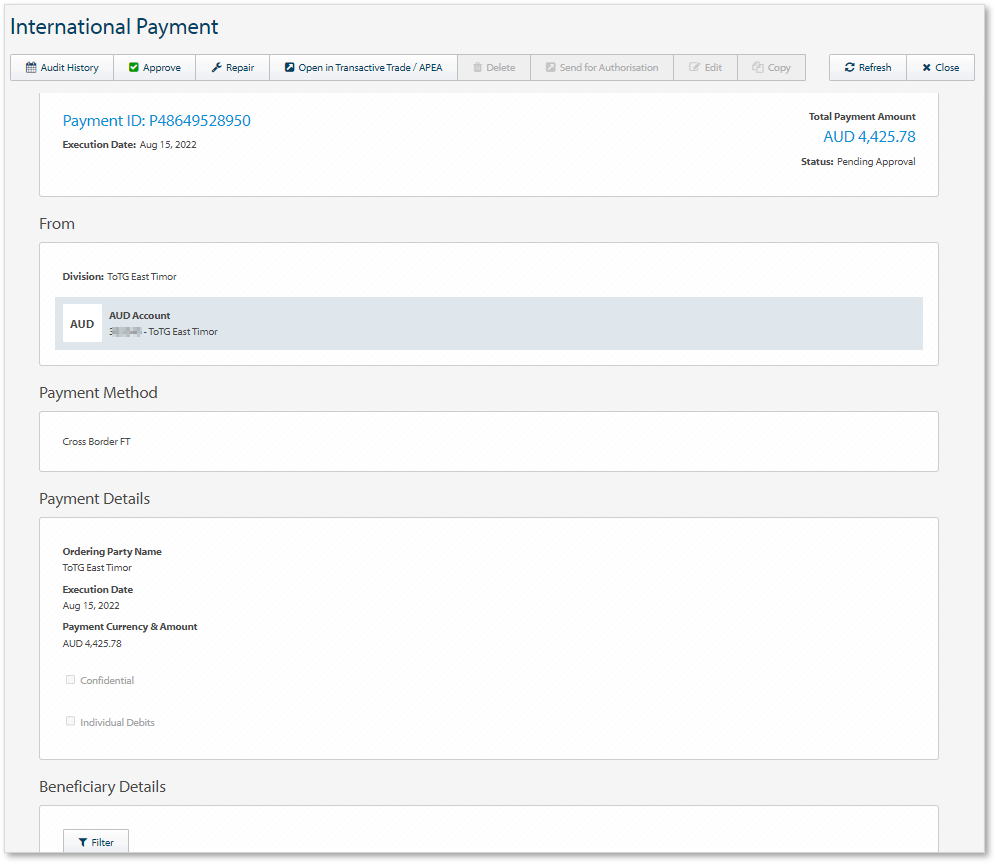
Task: Select the AUD Account row under From
Action: (x=488, y=322)
